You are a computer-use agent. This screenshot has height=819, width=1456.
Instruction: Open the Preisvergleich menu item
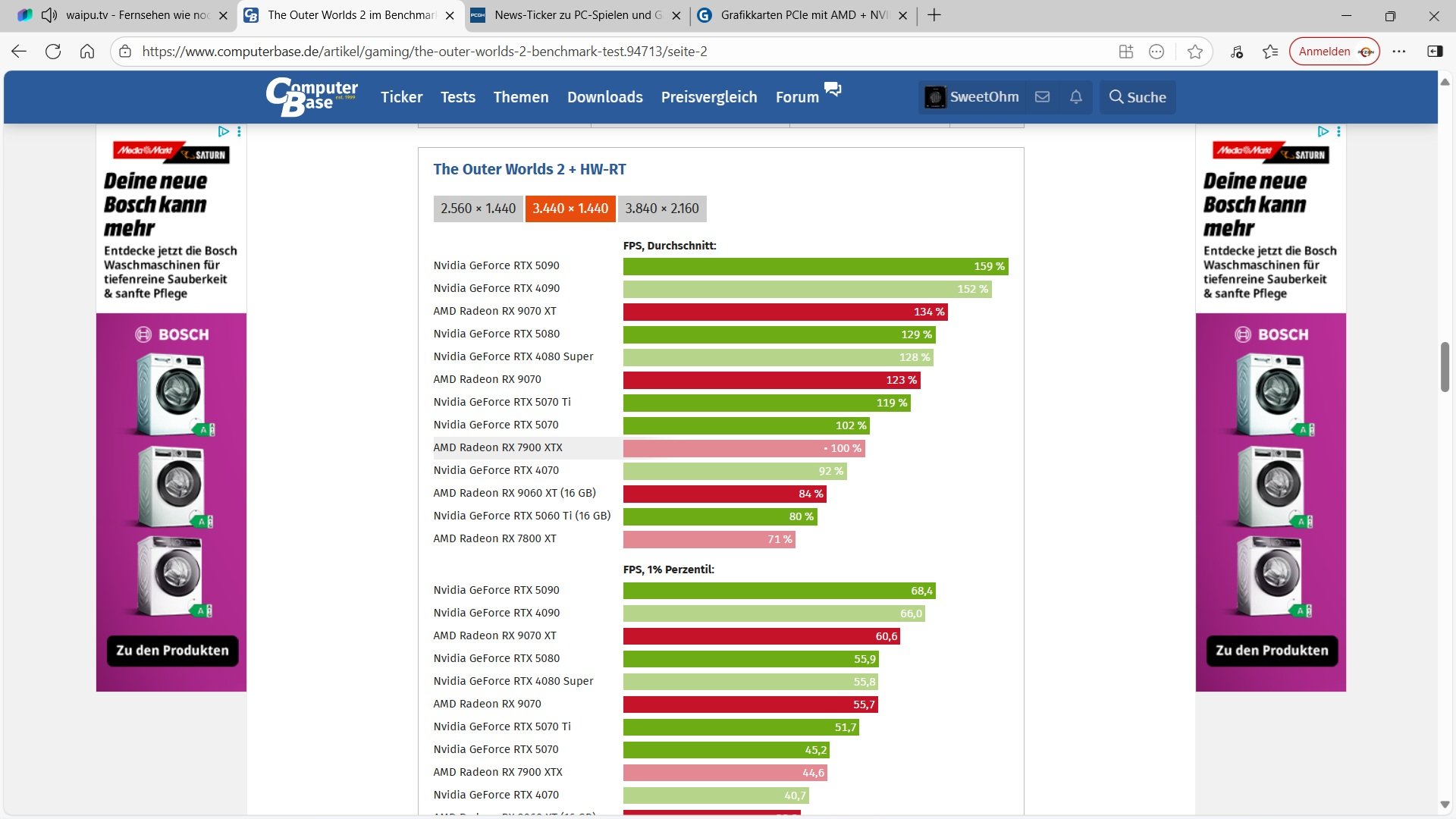point(708,97)
